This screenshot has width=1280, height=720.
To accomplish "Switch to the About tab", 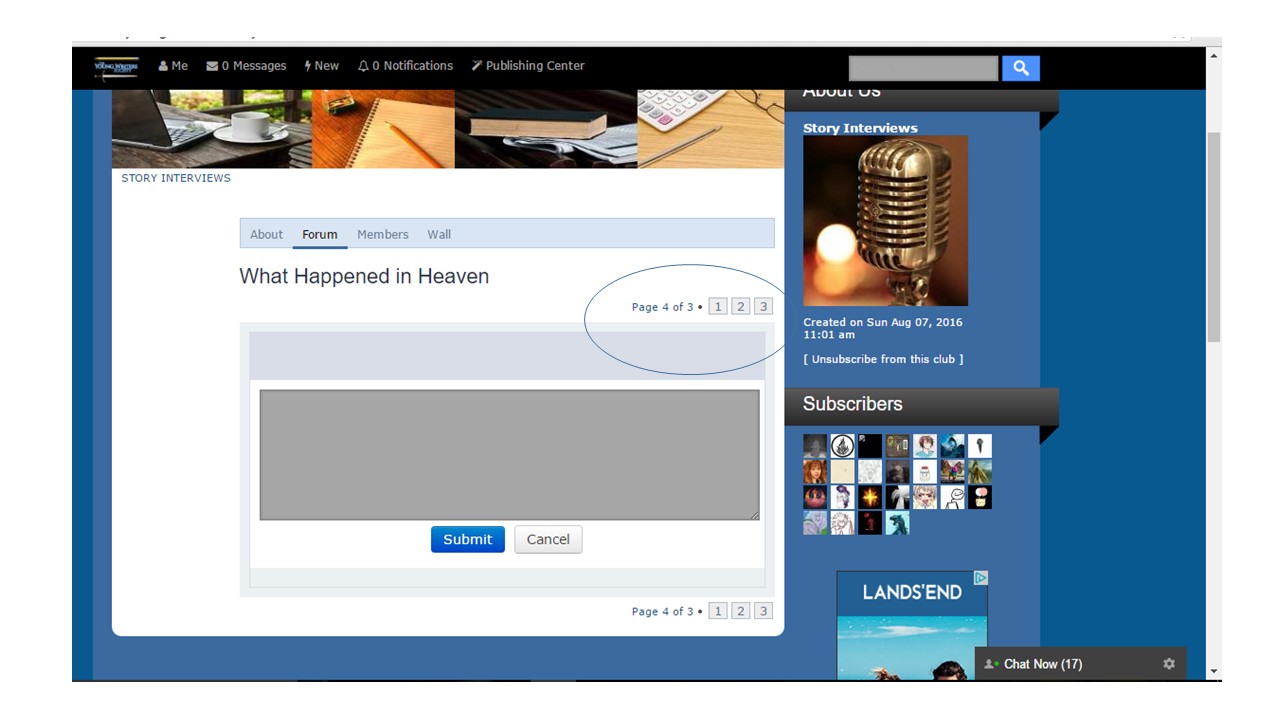I will click(x=266, y=234).
